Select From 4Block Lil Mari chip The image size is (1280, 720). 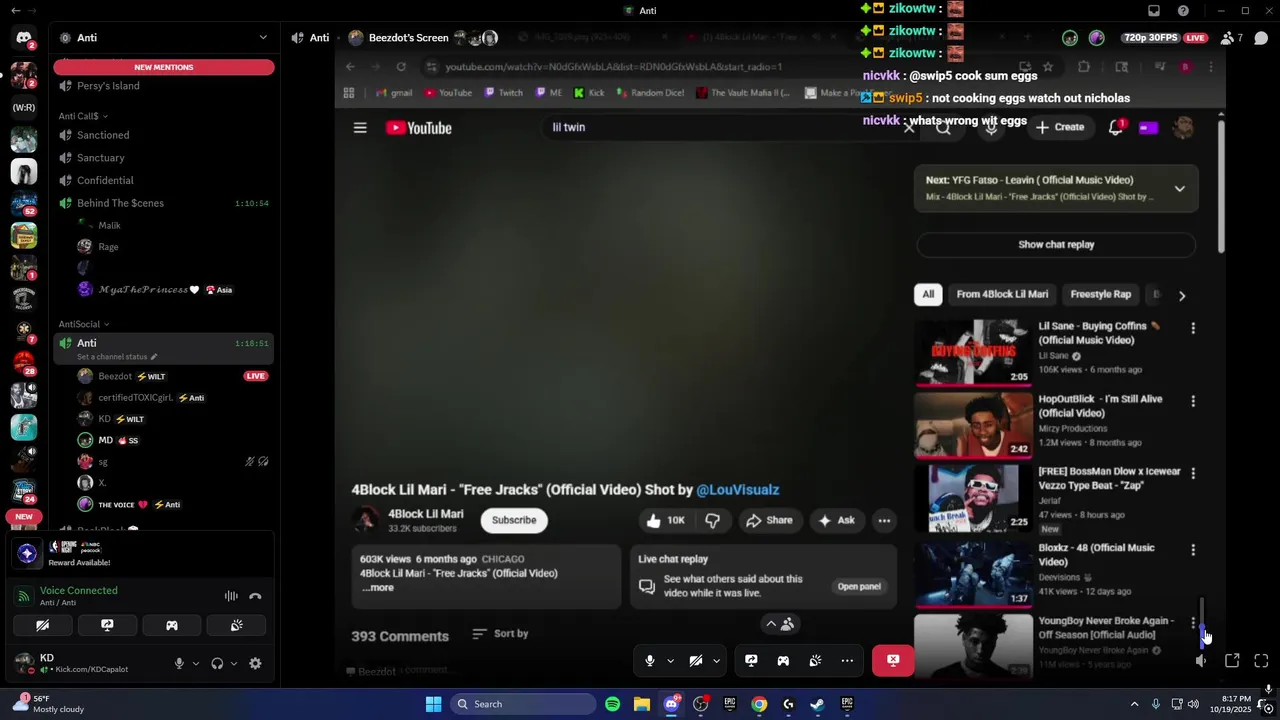point(1002,294)
